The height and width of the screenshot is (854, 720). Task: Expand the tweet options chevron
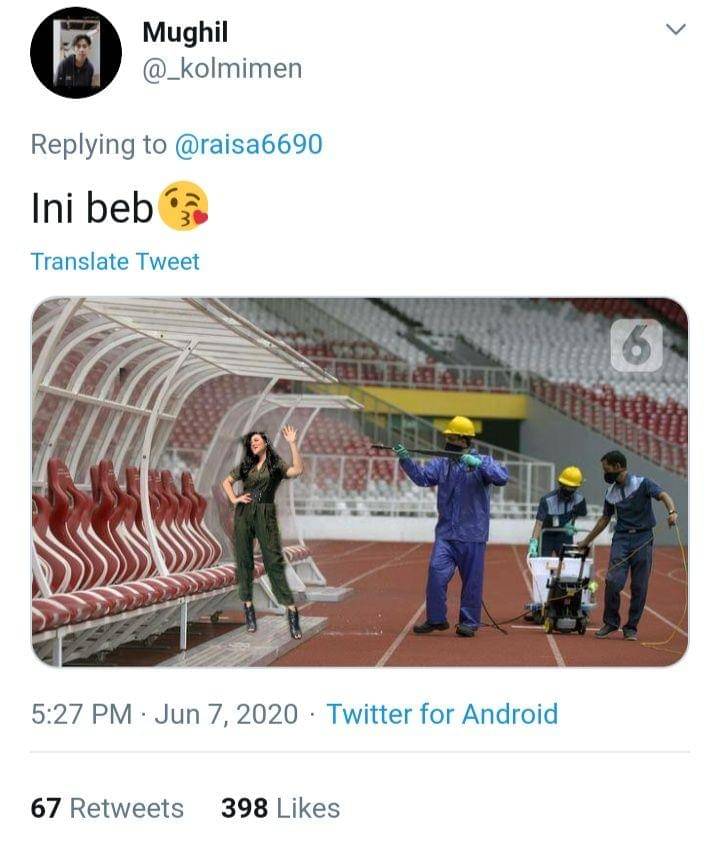[x=676, y=29]
